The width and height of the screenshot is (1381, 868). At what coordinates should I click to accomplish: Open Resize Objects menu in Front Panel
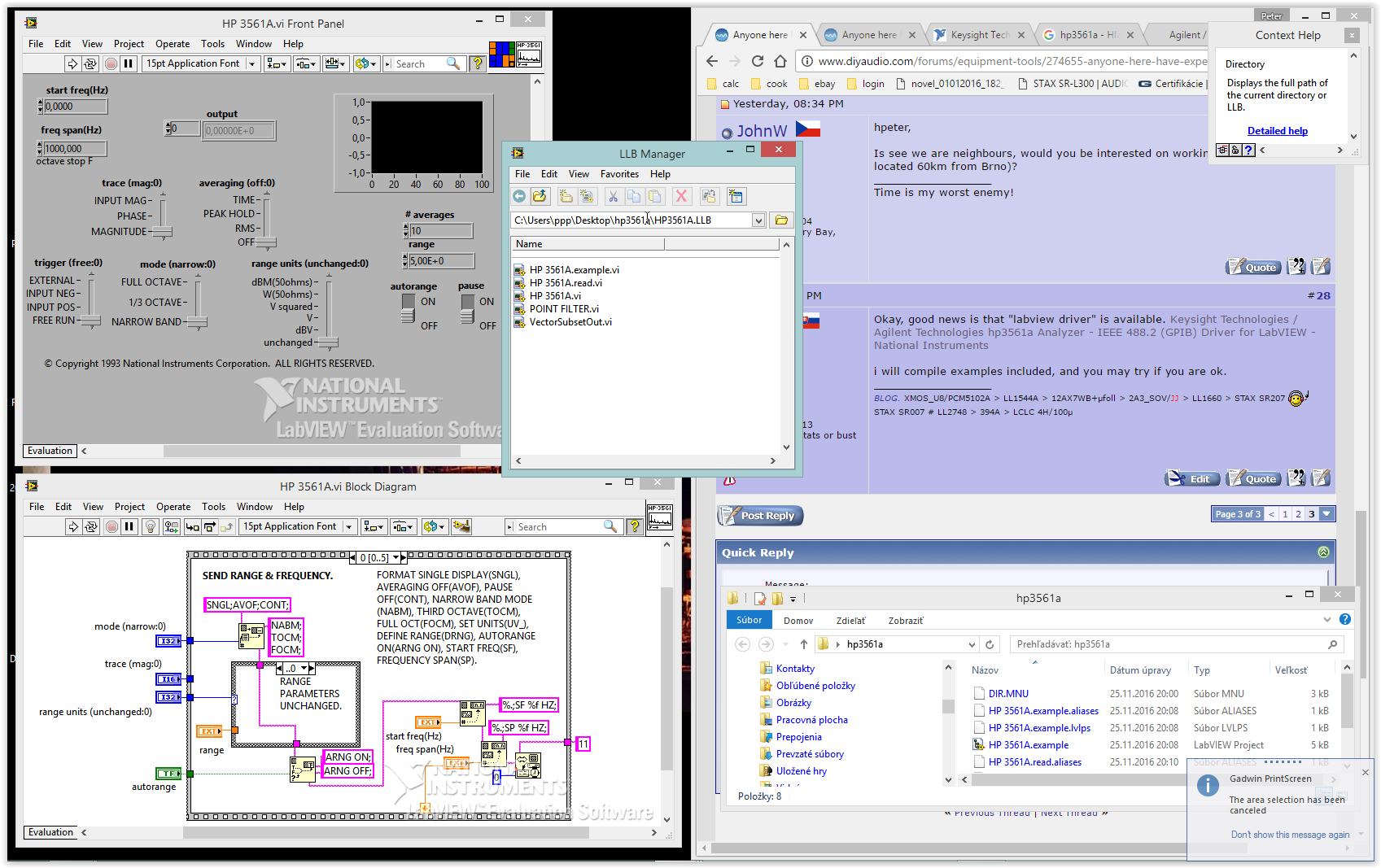coord(335,63)
